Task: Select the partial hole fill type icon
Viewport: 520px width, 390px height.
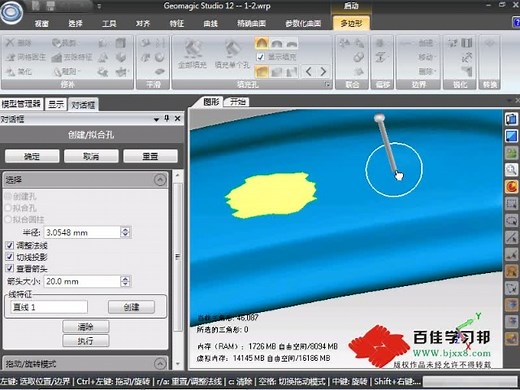Action: (277, 71)
